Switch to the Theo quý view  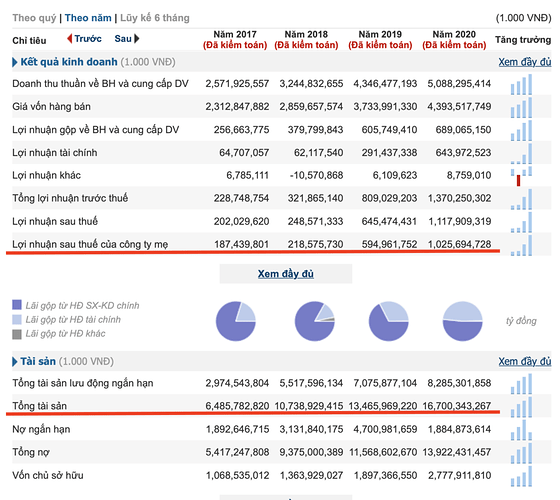click(34, 18)
